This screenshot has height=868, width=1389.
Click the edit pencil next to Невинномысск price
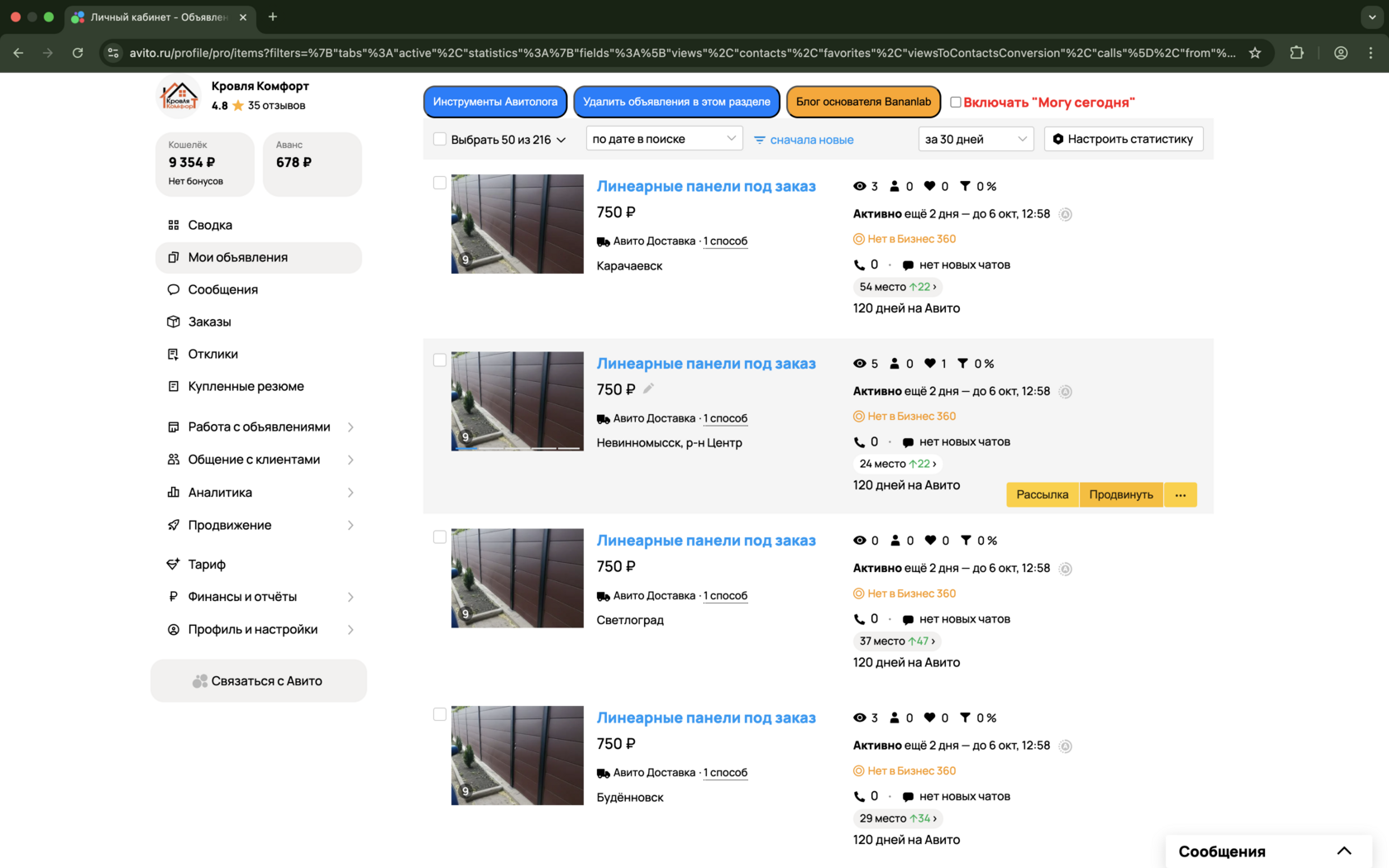[x=648, y=389]
